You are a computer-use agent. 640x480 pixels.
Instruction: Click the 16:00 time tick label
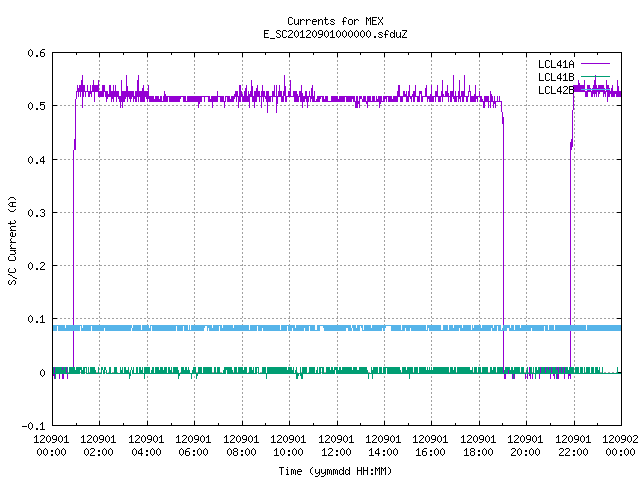(431, 452)
